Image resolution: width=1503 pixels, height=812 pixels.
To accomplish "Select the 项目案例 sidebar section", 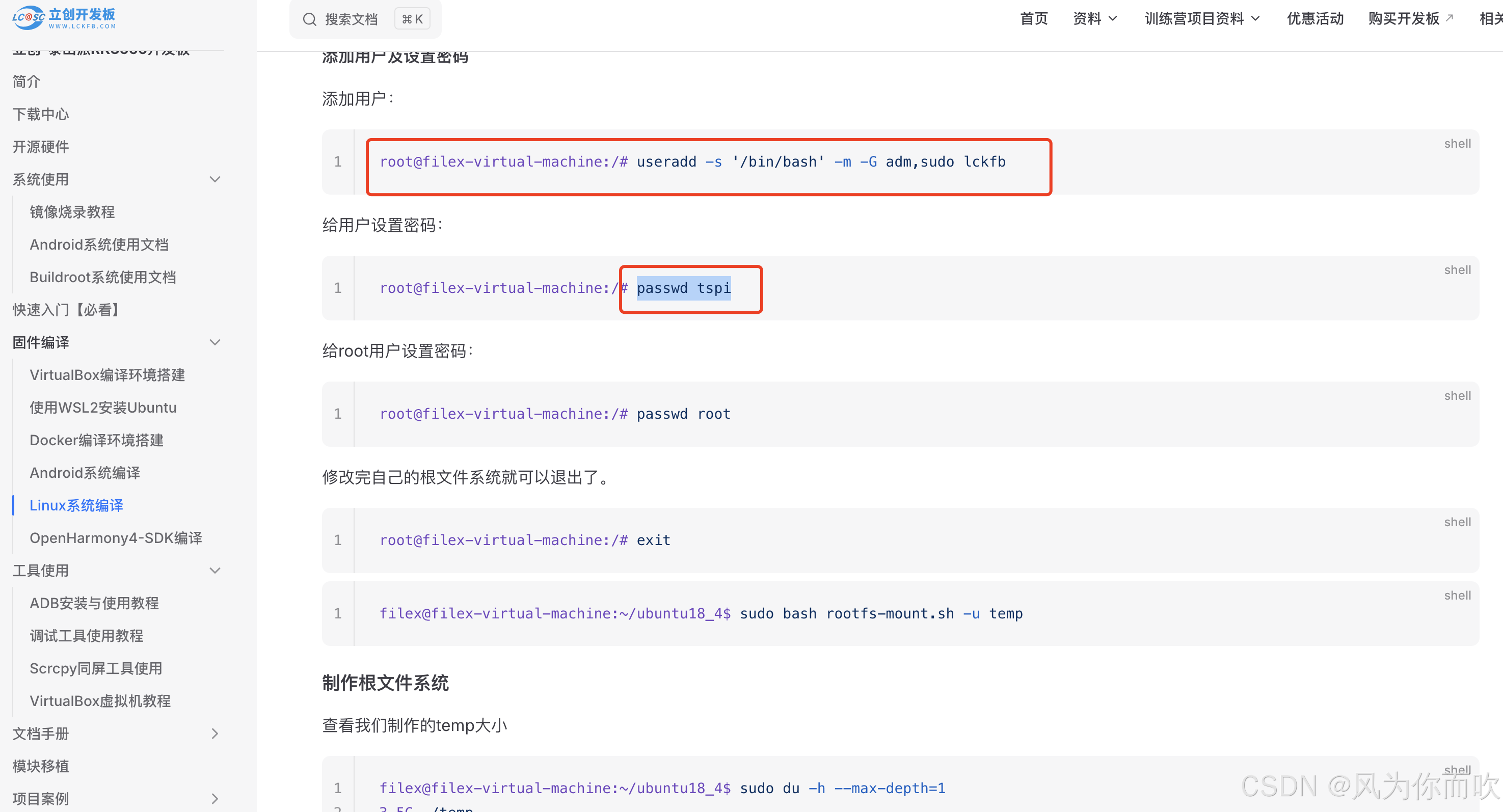I will (41, 799).
